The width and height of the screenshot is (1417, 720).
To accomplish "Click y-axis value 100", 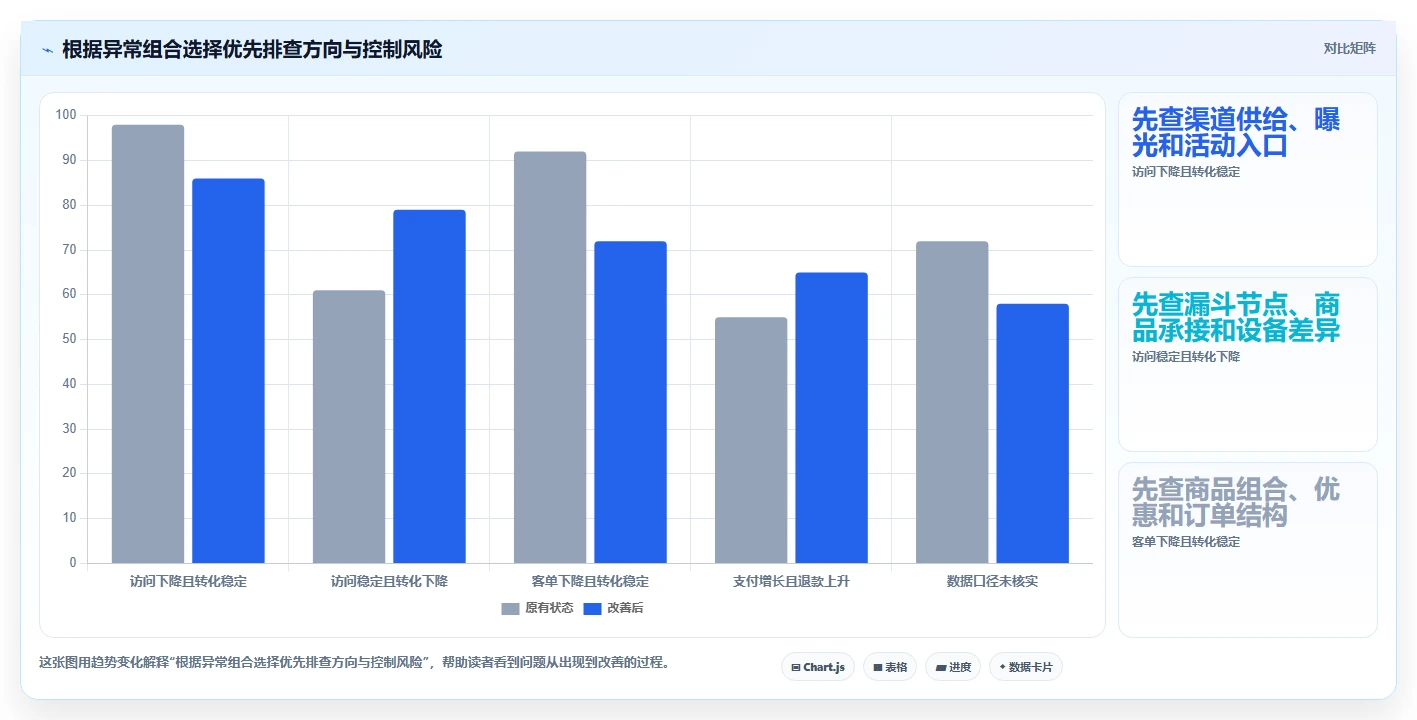I will pos(66,115).
